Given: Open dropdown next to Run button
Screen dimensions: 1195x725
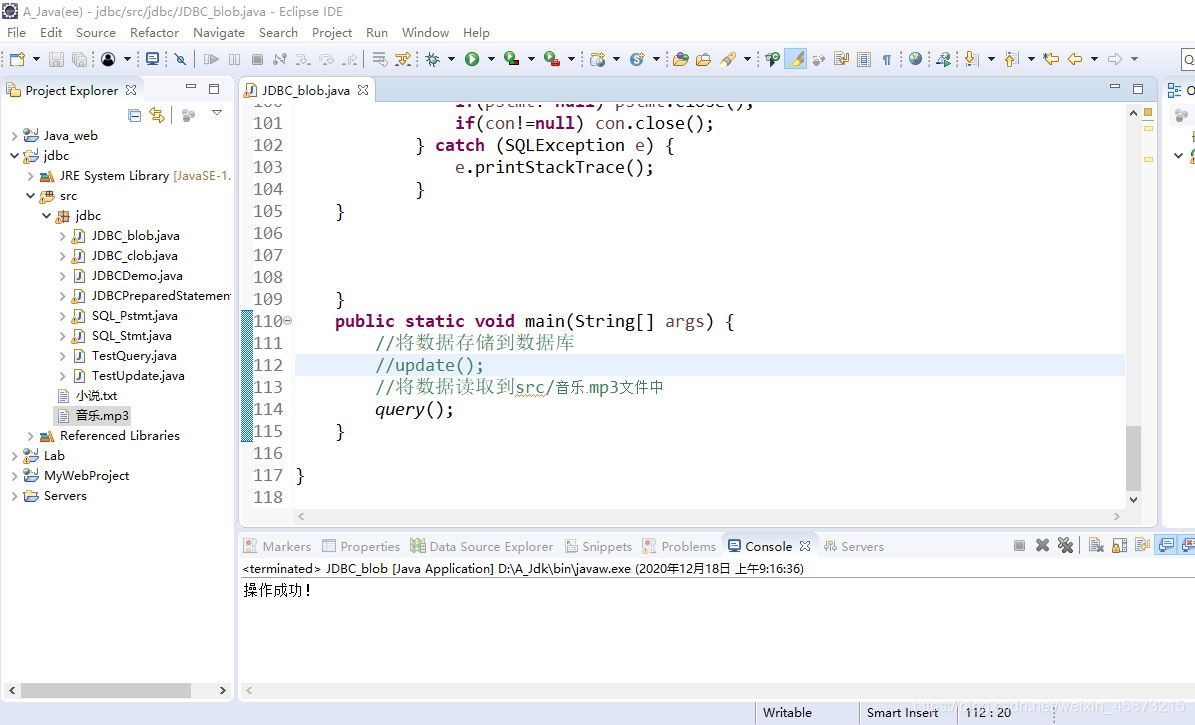Looking at the screenshot, I should (491, 59).
